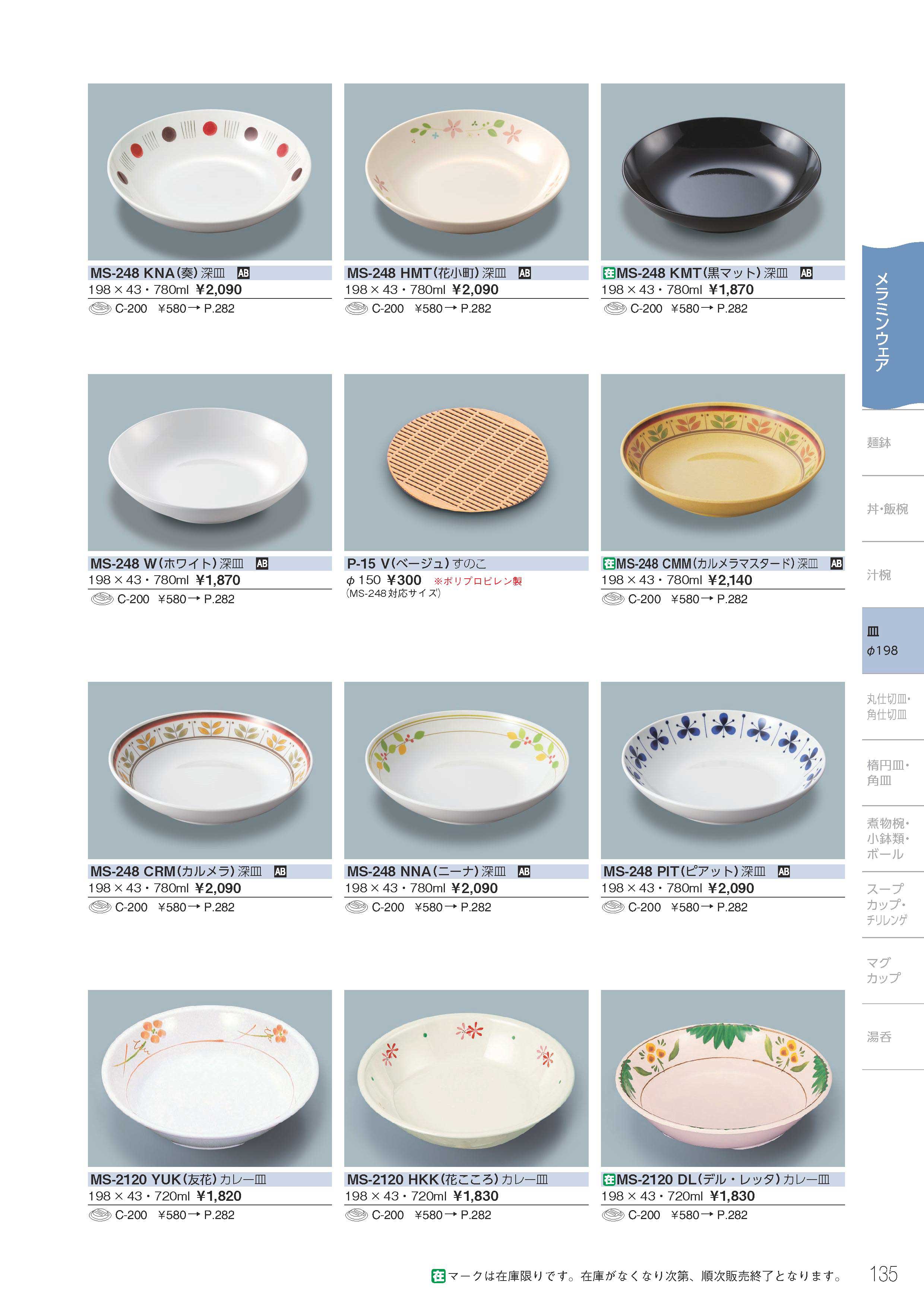Click the AB icon beside MS-248 KNA
Image resolution: width=924 pixels, height=1307 pixels.
(243, 273)
